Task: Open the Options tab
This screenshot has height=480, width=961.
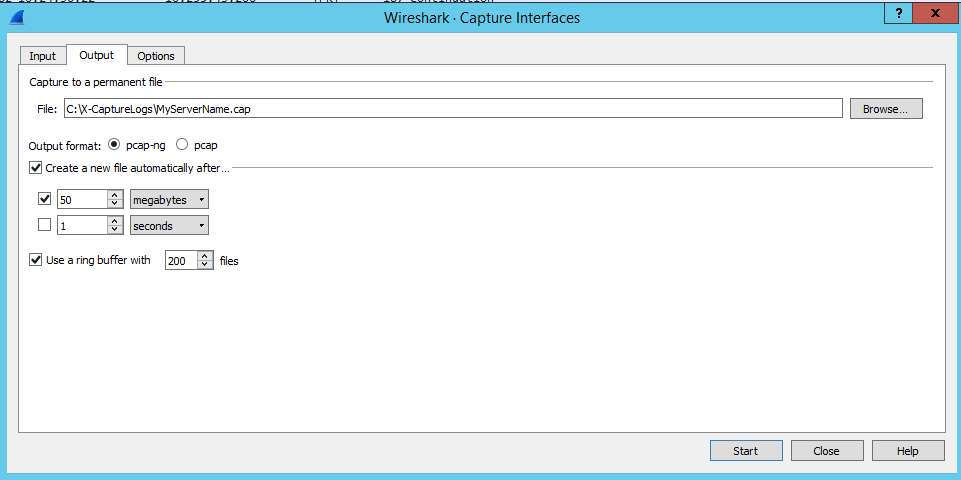Action: [156, 56]
